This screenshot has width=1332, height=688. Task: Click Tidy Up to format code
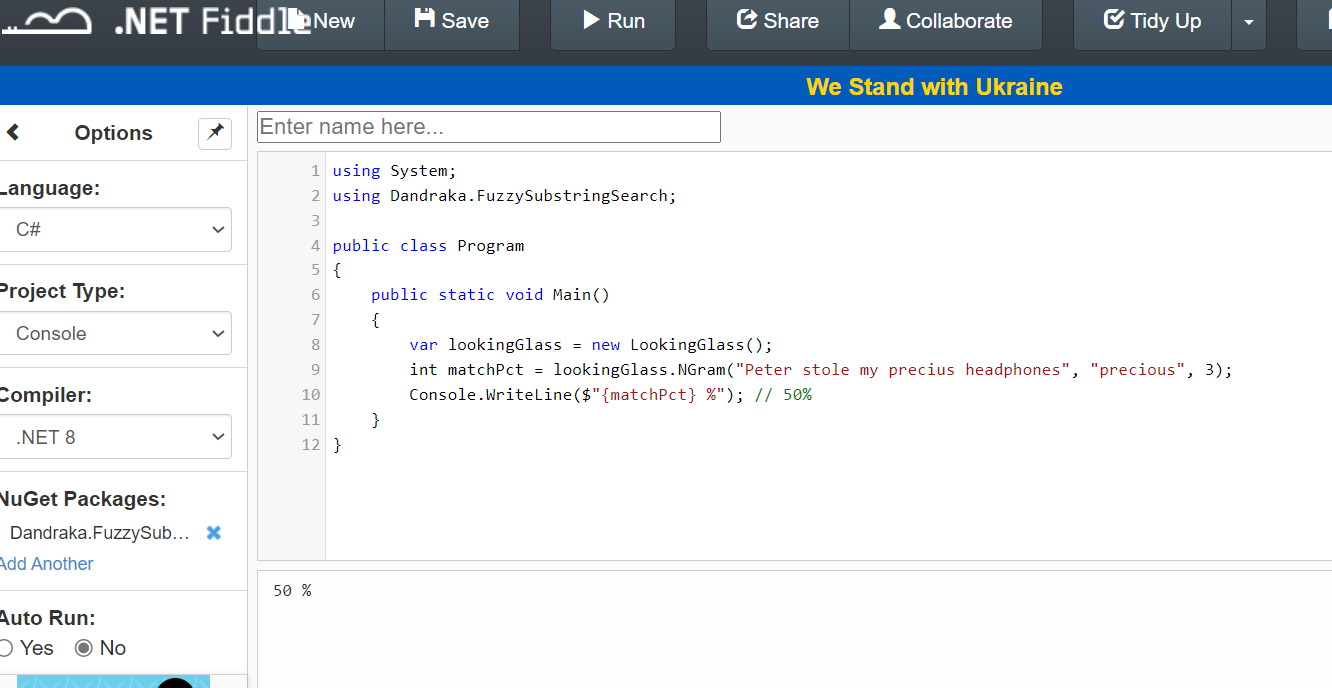pyautogui.click(x=1152, y=21)
